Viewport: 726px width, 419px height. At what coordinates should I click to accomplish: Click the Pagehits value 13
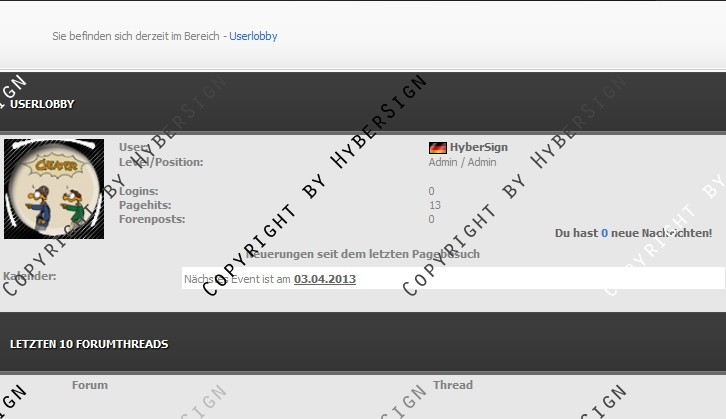434,205
